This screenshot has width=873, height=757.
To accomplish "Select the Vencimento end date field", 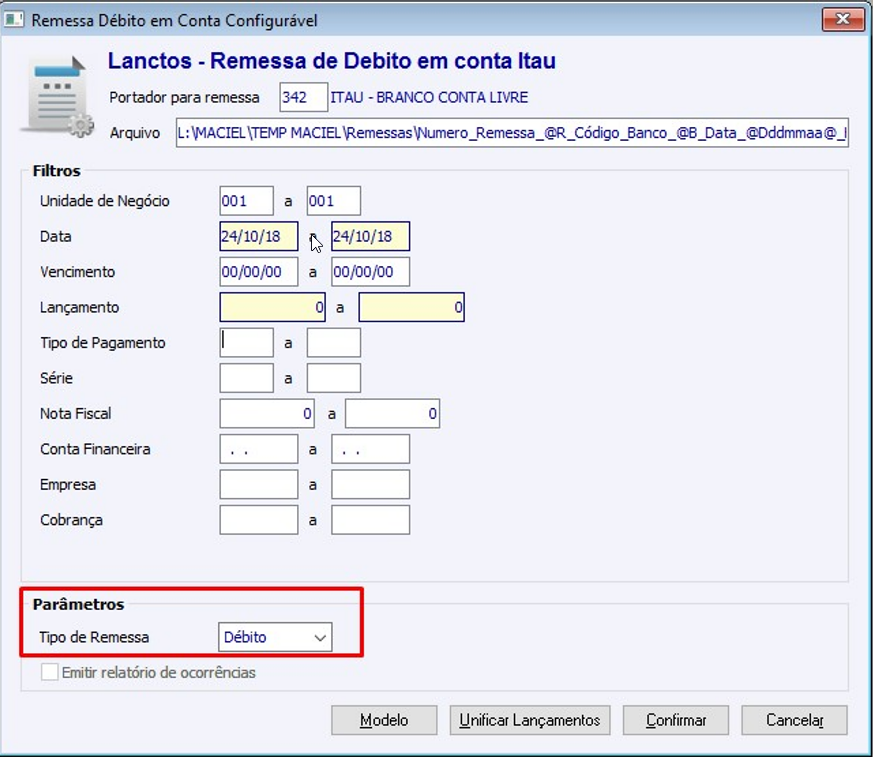I will point(371,272).
